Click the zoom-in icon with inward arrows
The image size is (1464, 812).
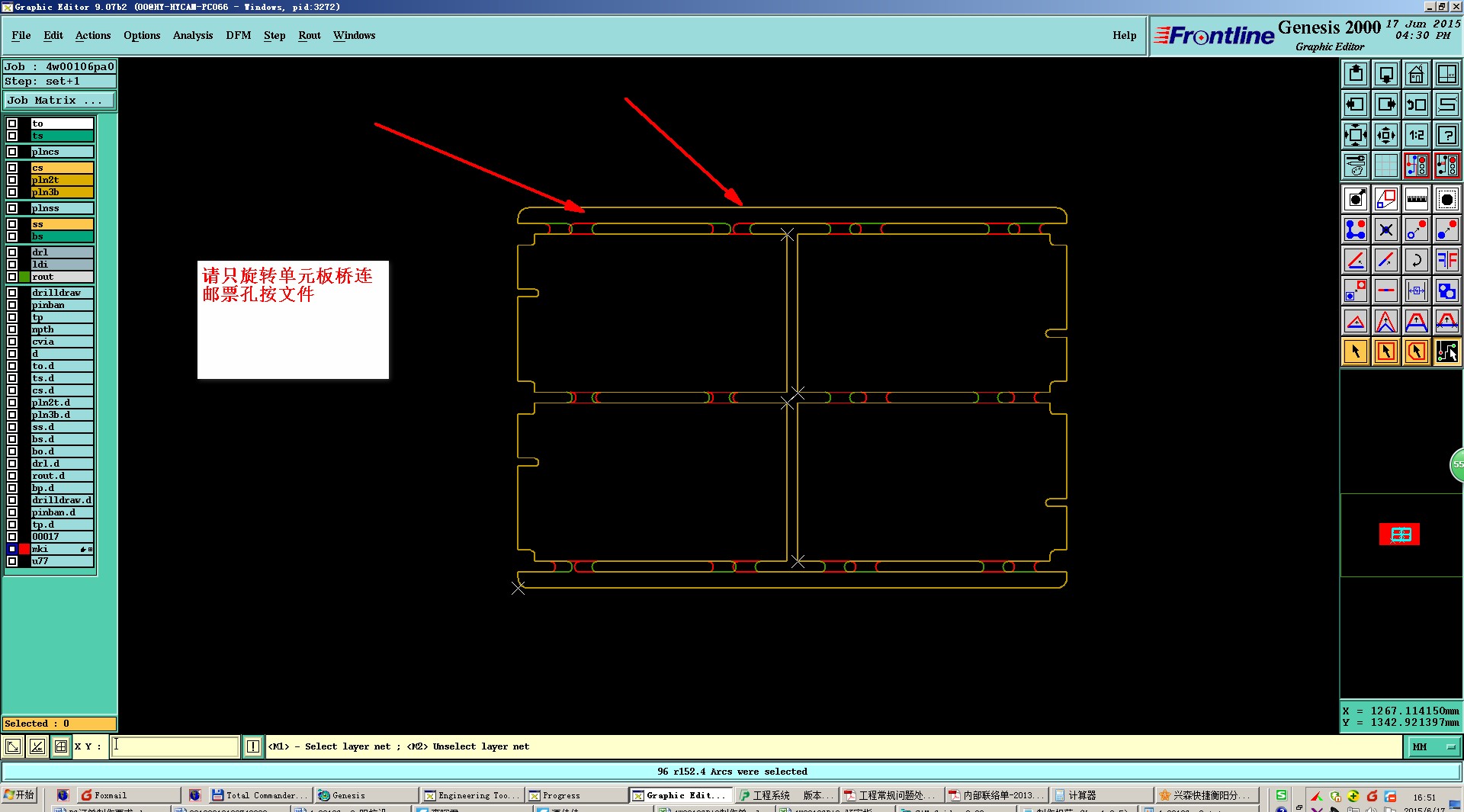point(1356,135)
